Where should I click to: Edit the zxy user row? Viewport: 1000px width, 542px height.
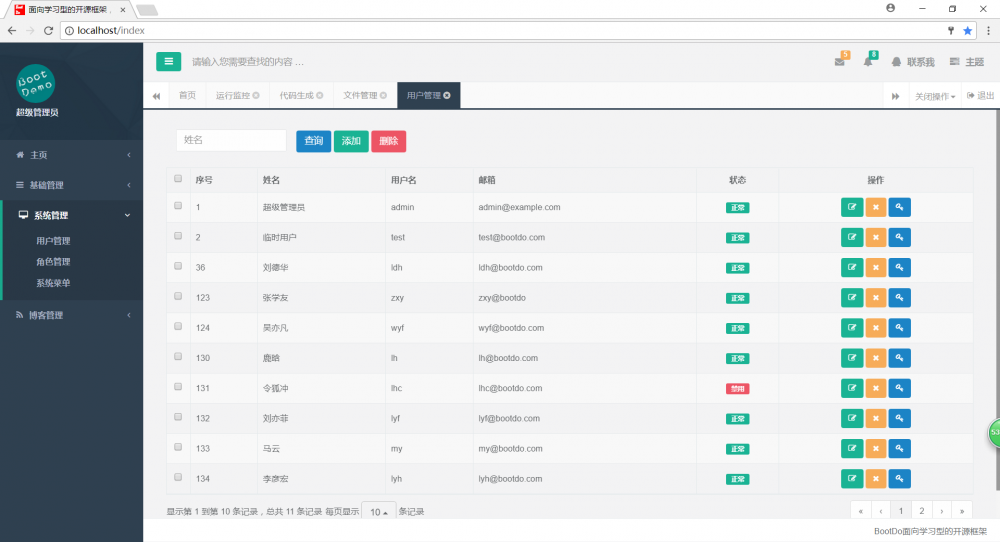pyautogui.click(x=852, y=298)
